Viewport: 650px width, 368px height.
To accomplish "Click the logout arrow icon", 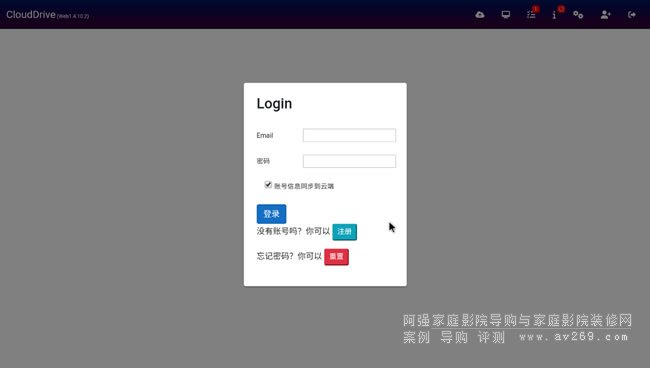I will tap(631, 15).
